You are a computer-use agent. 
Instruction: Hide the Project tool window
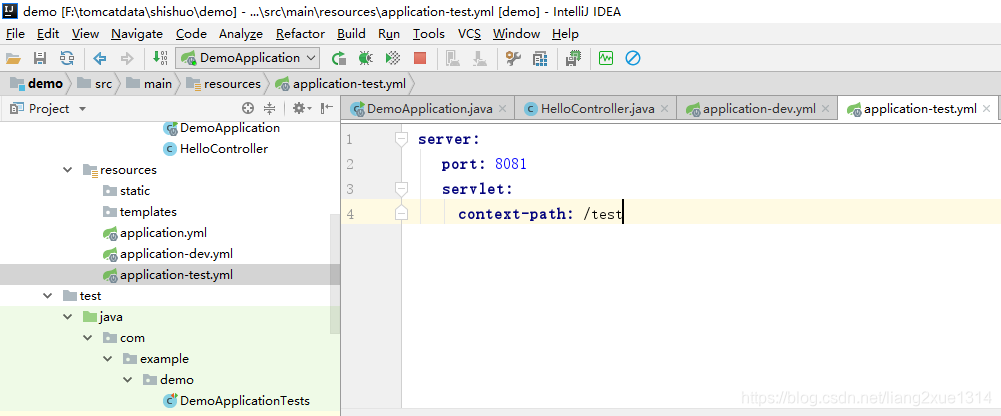pos(327,108)
